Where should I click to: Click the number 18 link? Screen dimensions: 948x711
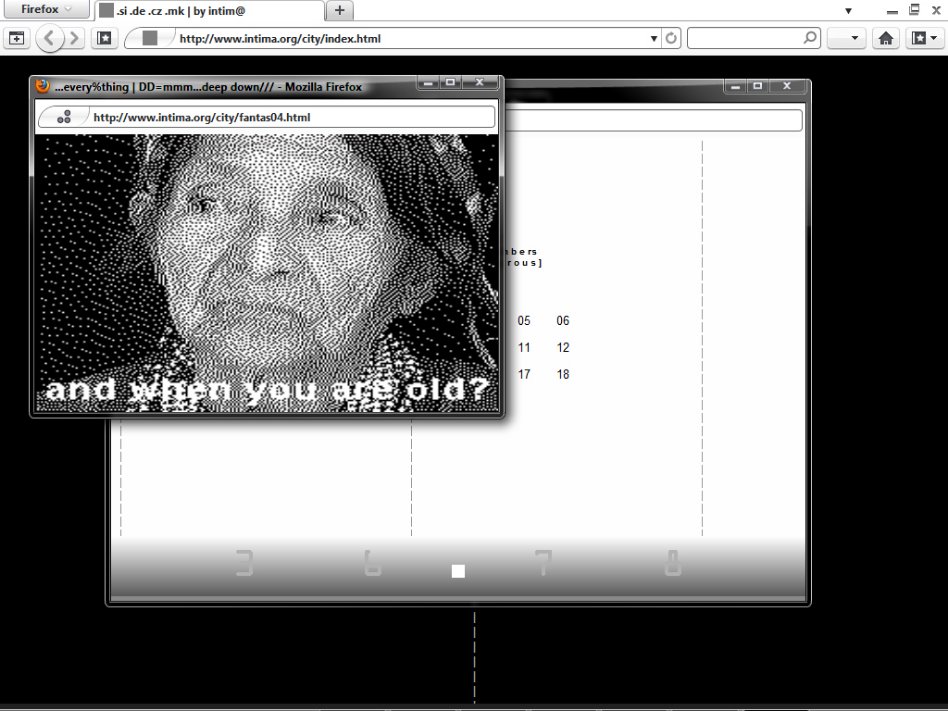click(563, 375)
